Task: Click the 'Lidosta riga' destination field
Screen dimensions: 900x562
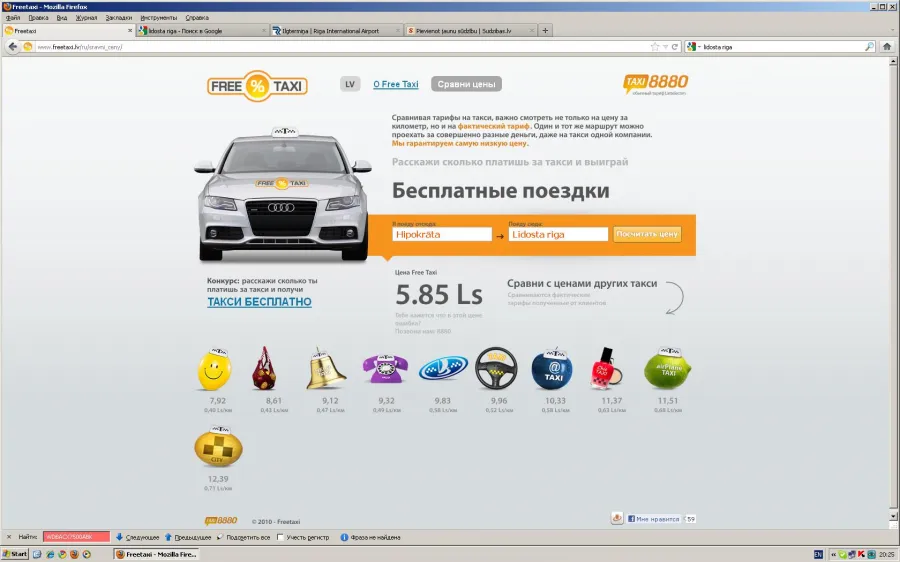Action: (558, 234)
